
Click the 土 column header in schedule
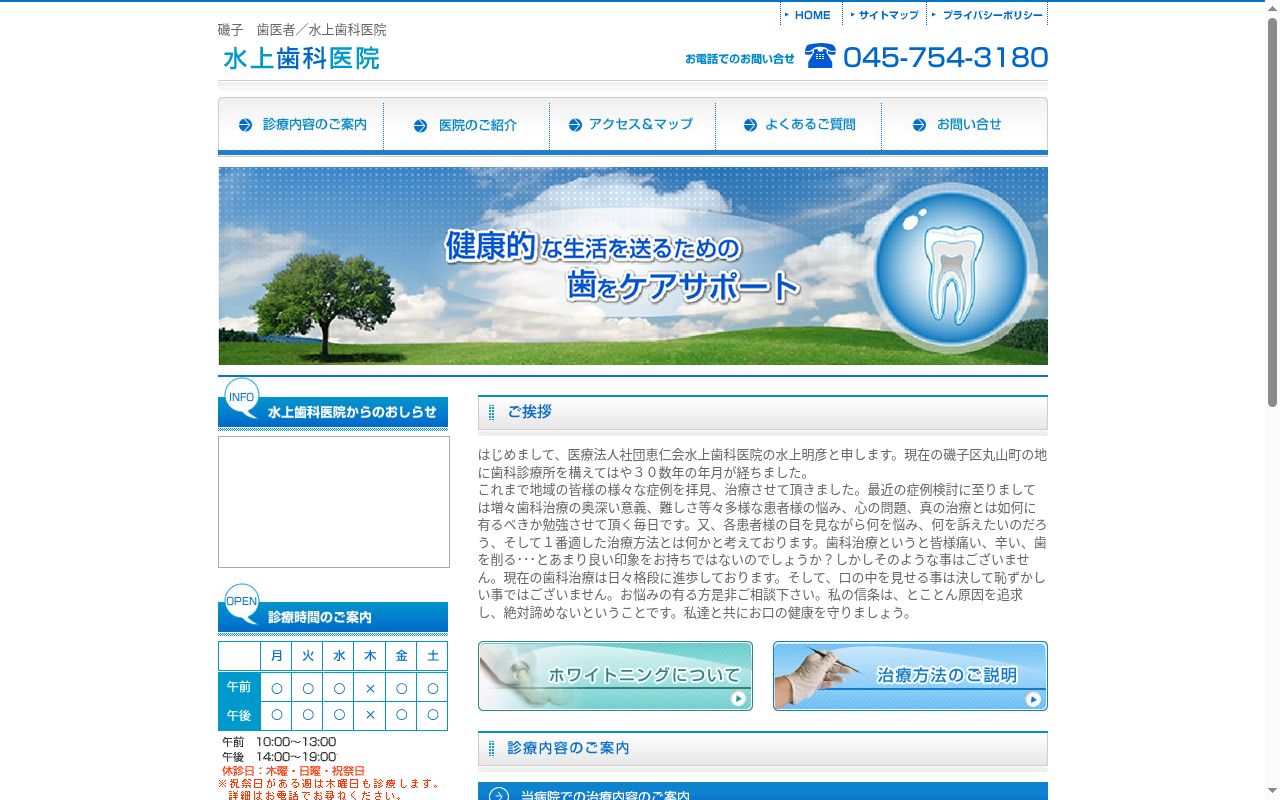click(432, 656)
